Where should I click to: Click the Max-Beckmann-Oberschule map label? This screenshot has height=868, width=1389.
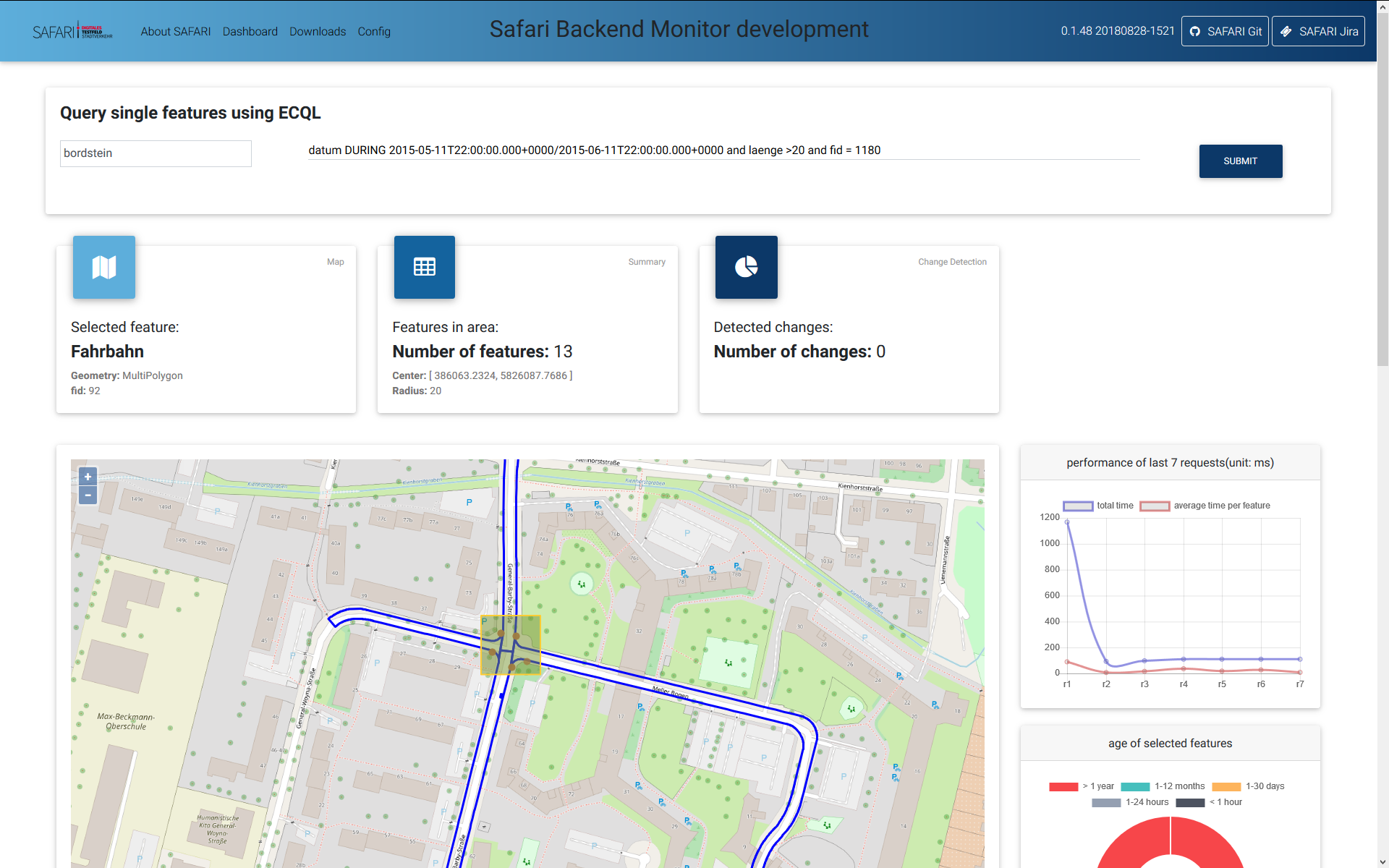tap(126, 721)
